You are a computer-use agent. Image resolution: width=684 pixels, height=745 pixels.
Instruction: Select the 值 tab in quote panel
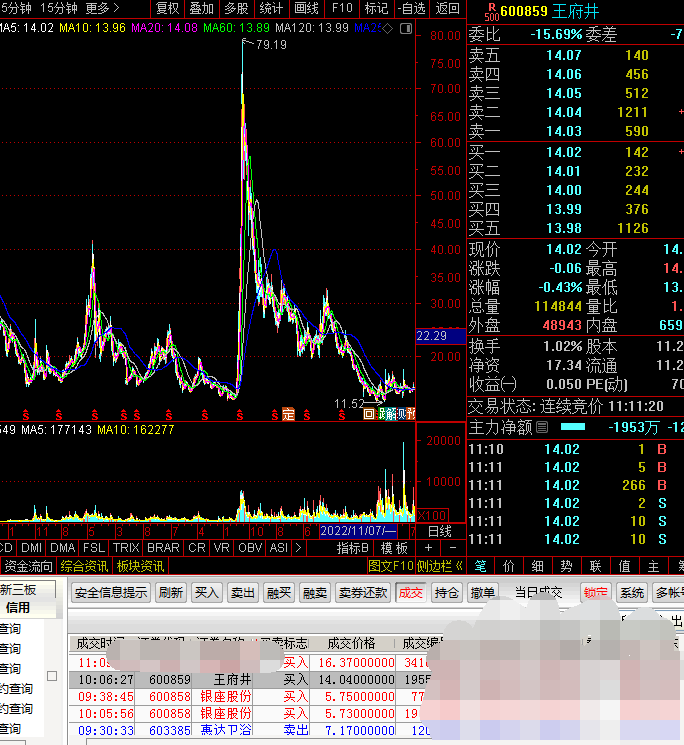[x=624, y=566]
